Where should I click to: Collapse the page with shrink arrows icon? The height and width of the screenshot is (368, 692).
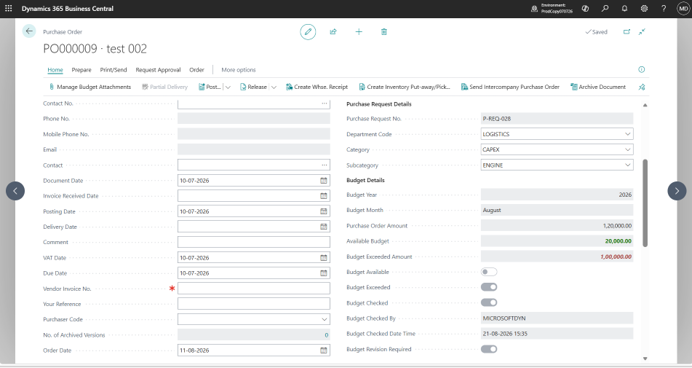(x=642, y=32)
